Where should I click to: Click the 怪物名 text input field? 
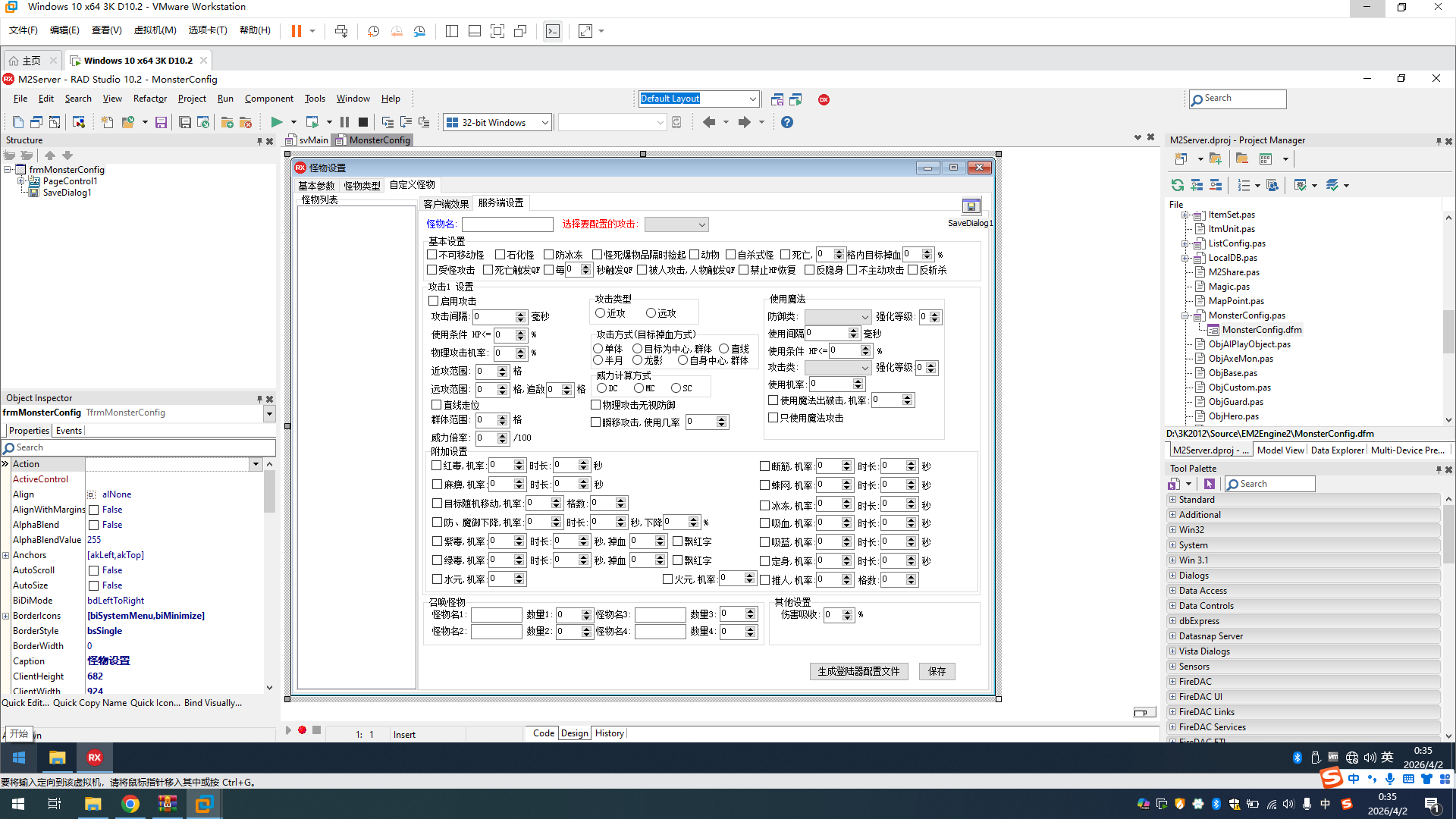(x=507, y=224)
